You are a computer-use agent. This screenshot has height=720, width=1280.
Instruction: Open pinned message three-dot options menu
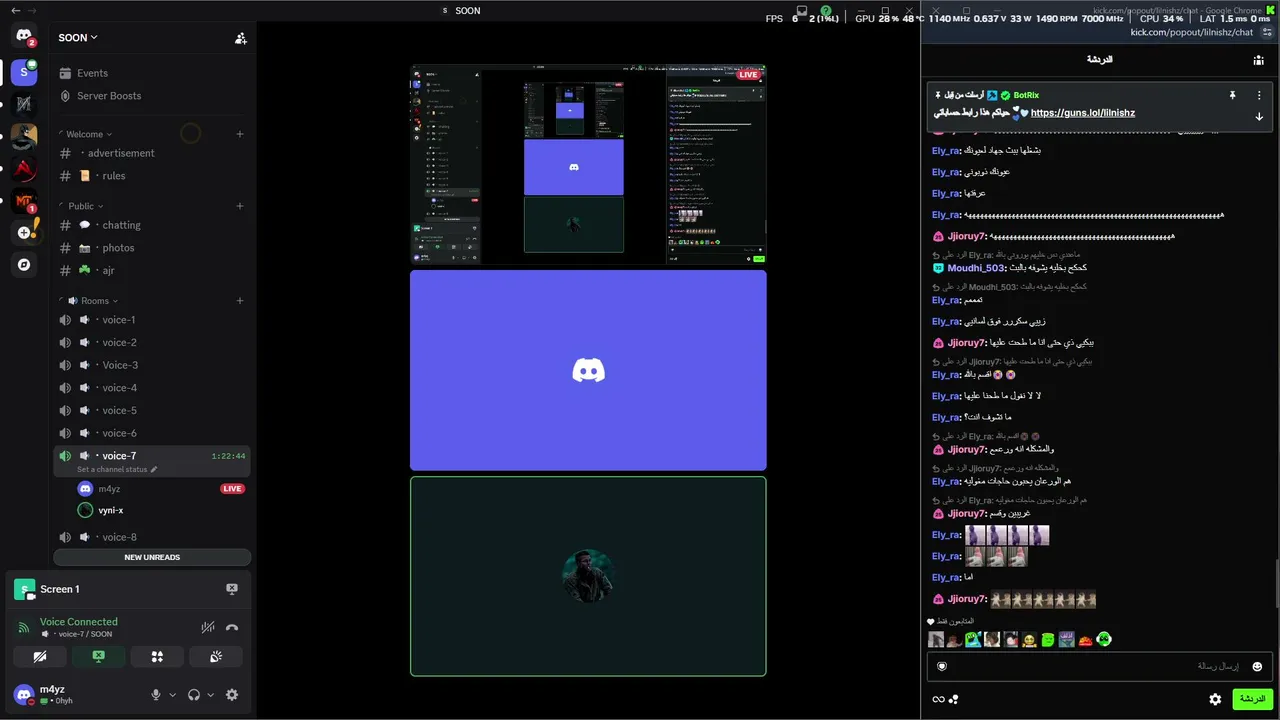(x=1259, y=95)
